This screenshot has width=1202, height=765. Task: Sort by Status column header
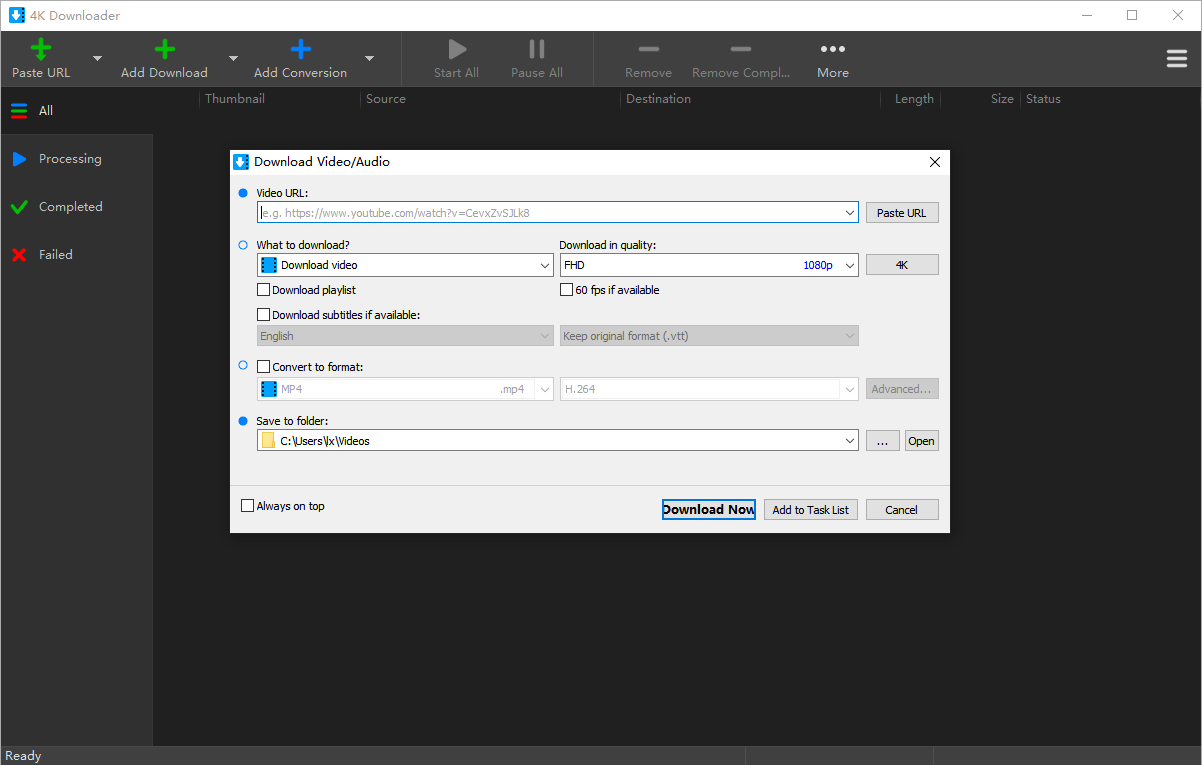coord(1043,99)
